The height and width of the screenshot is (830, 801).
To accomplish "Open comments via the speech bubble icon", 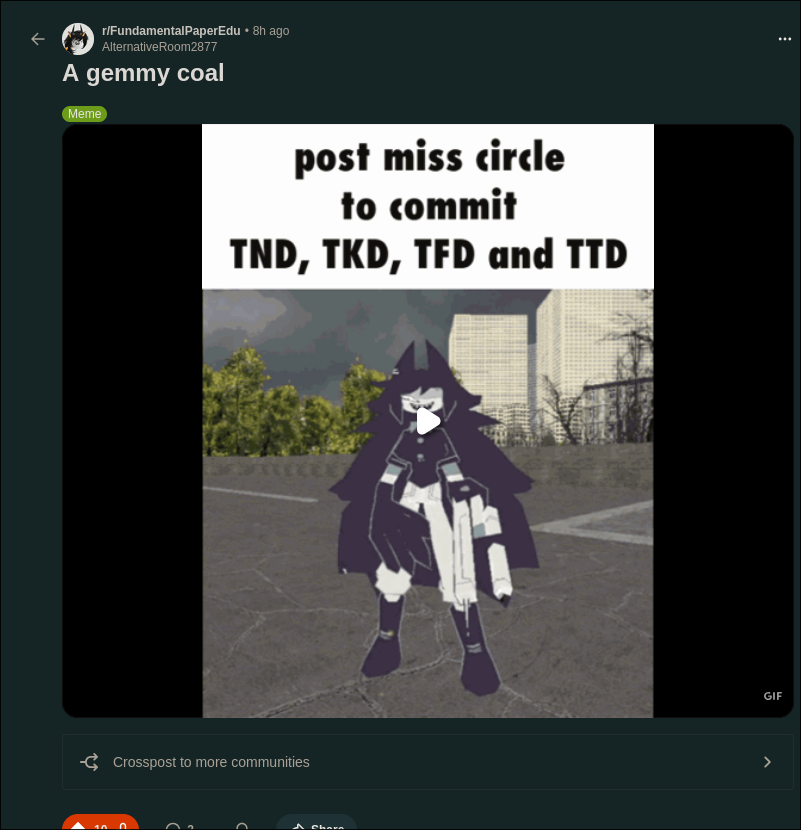I will (173, 827).
